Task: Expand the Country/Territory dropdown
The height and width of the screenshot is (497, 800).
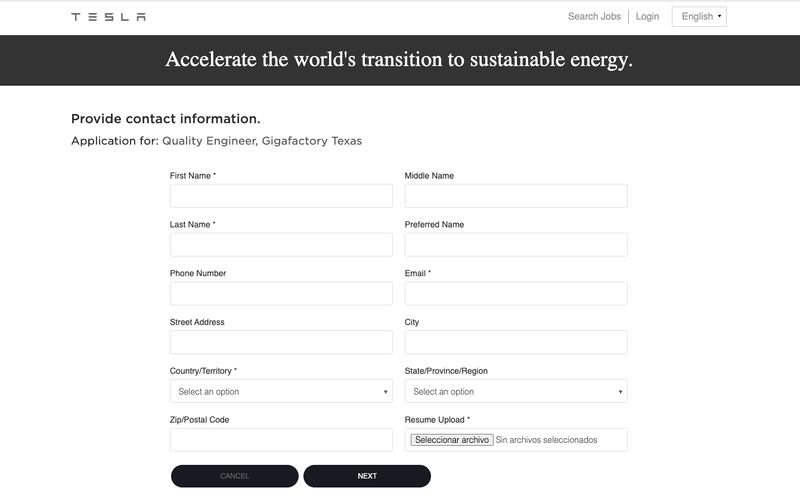Action: [281, 391]
